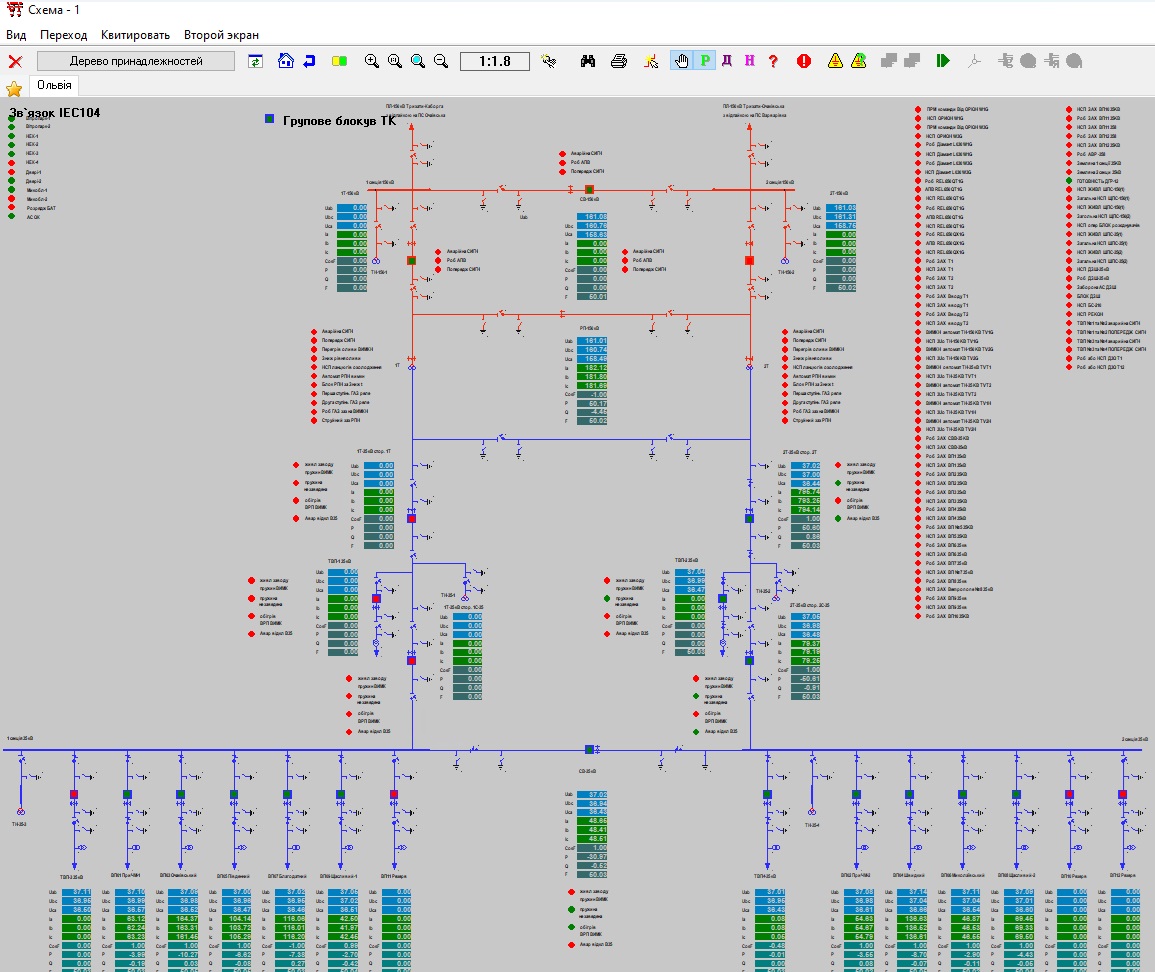Print the scheme using the printer icon

(619, 61)
